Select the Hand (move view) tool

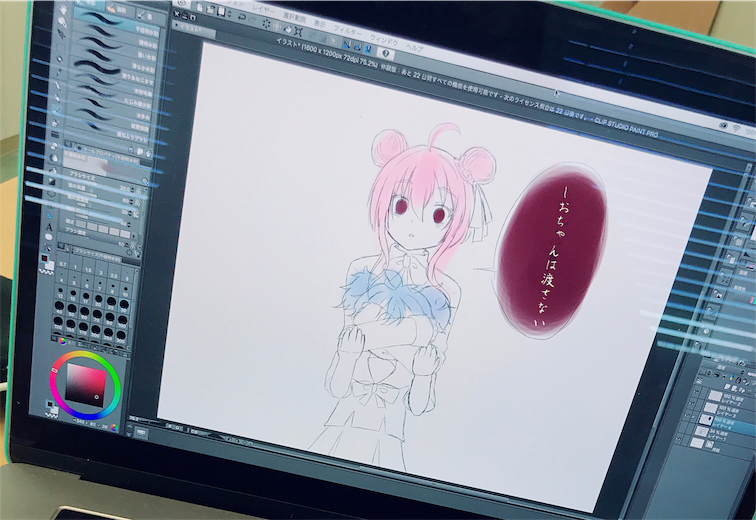click(63, 9)
